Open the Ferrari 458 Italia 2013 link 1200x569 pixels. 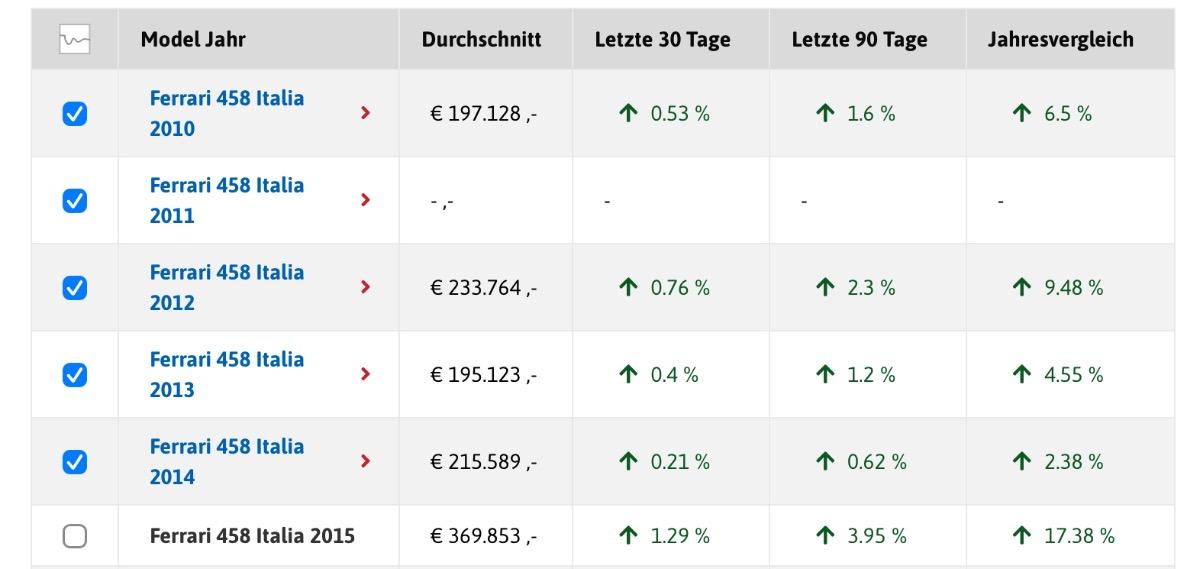(227, 375)
